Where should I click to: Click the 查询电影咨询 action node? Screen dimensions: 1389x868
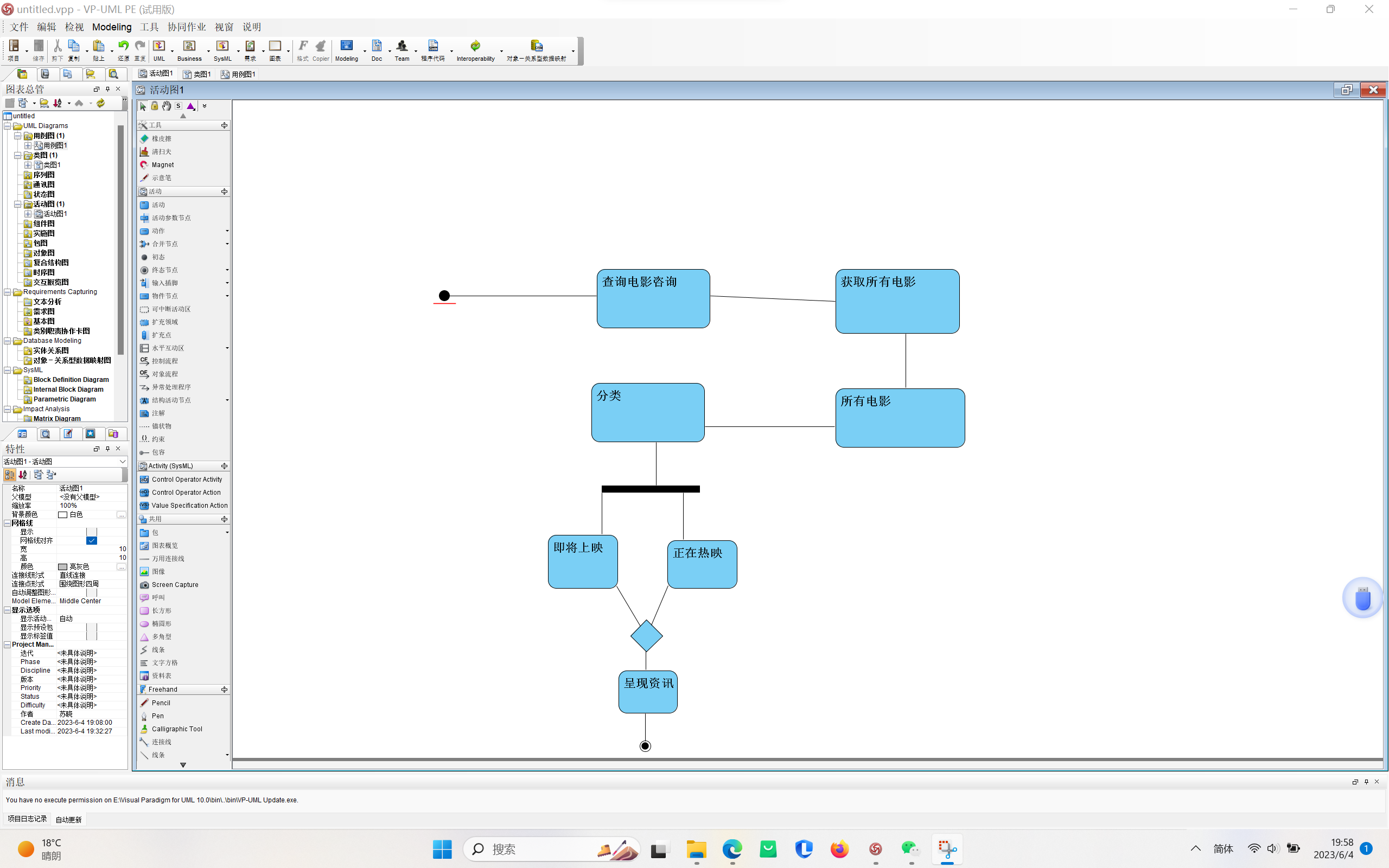653,299
